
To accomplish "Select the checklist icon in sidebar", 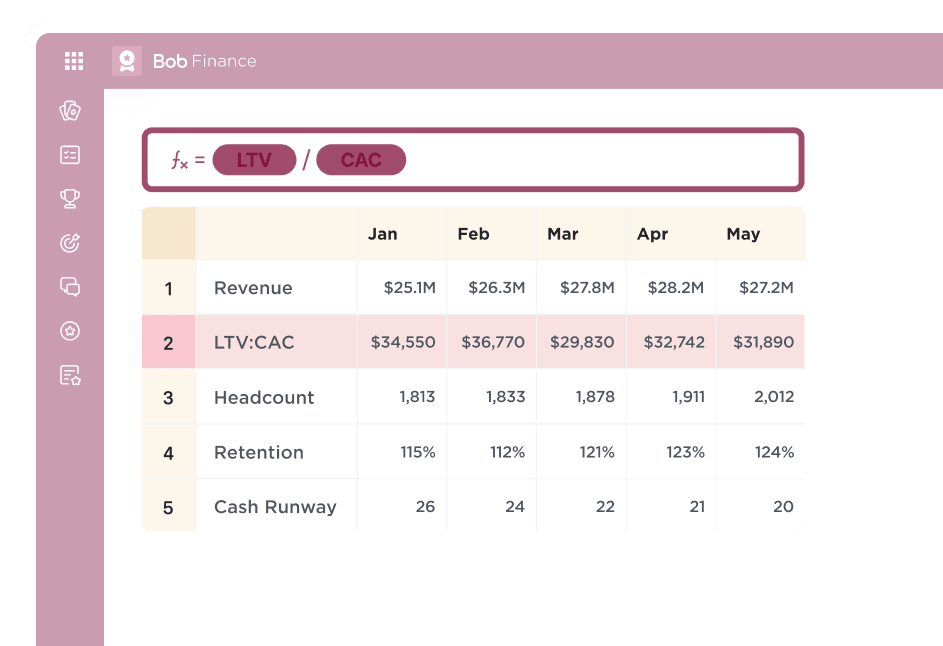I will coord(68,154).
